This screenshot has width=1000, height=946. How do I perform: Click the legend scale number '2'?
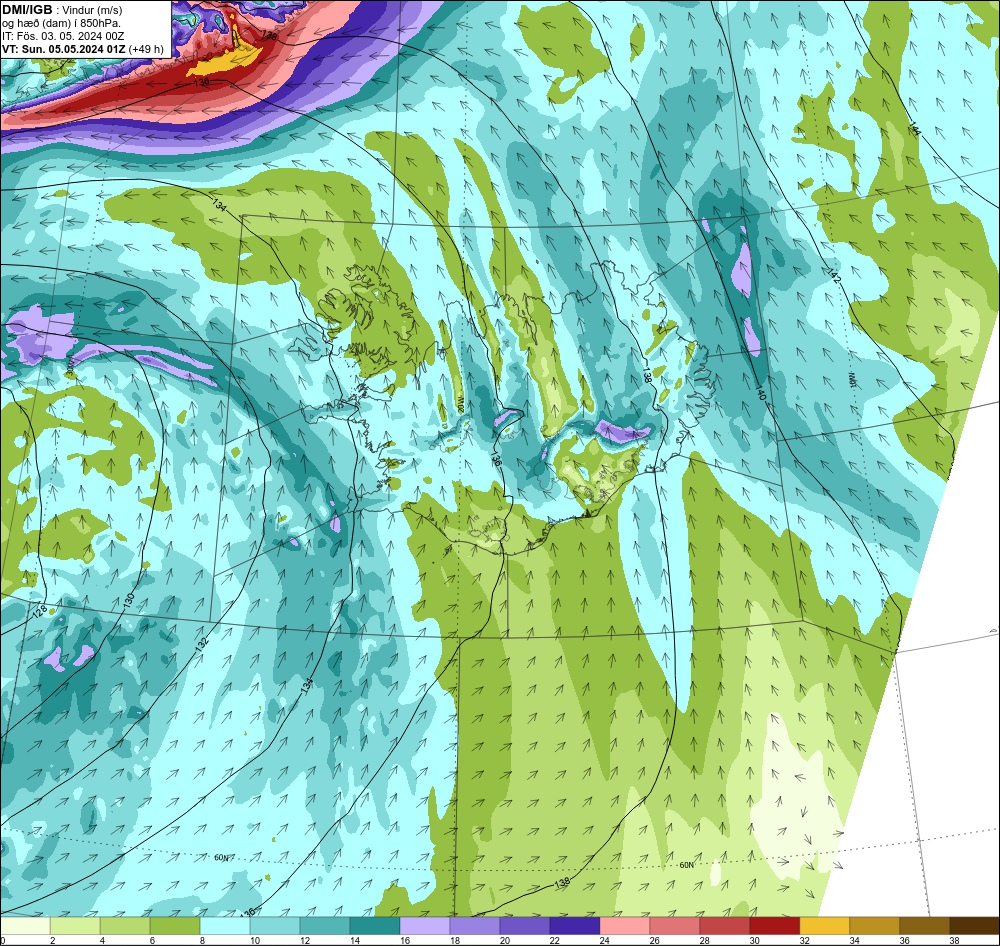[x=52, y=940]
